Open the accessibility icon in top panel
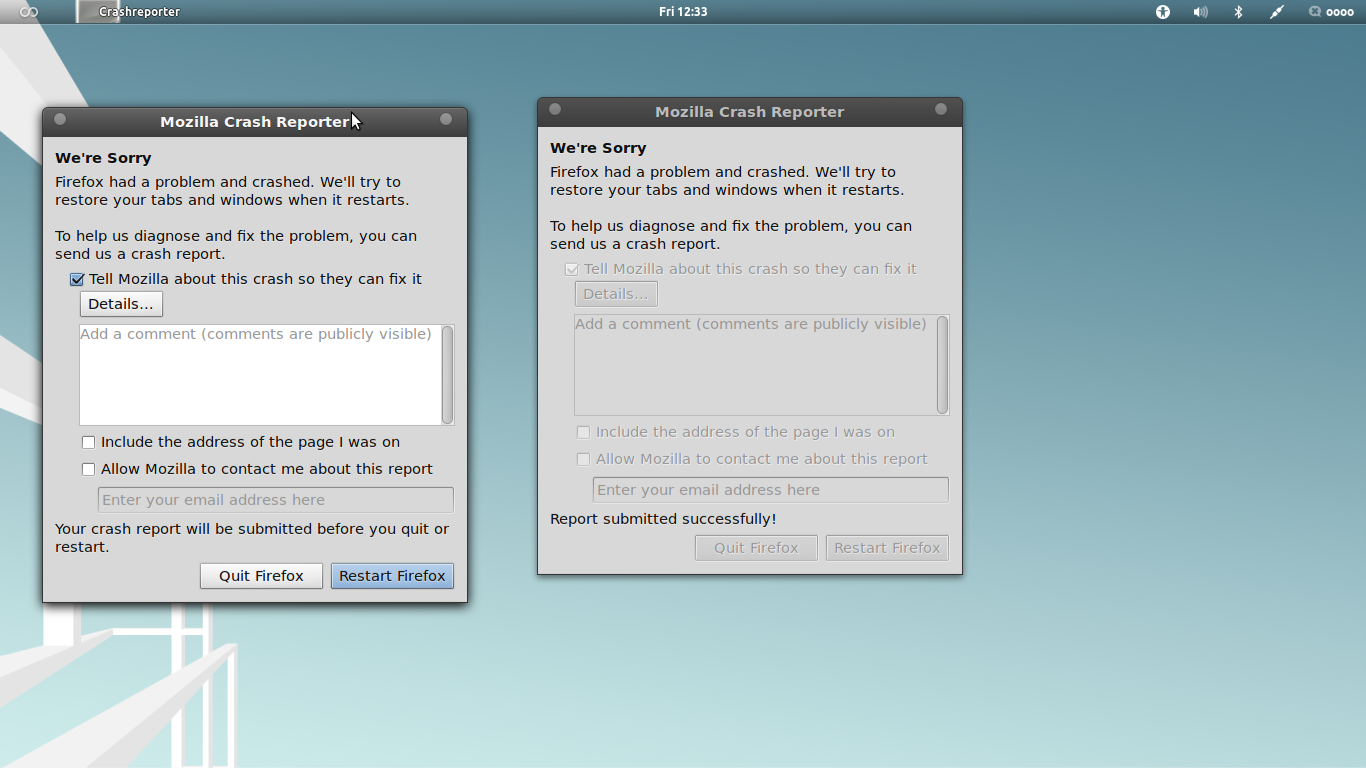1366x768 pixels. point(1163,12)
